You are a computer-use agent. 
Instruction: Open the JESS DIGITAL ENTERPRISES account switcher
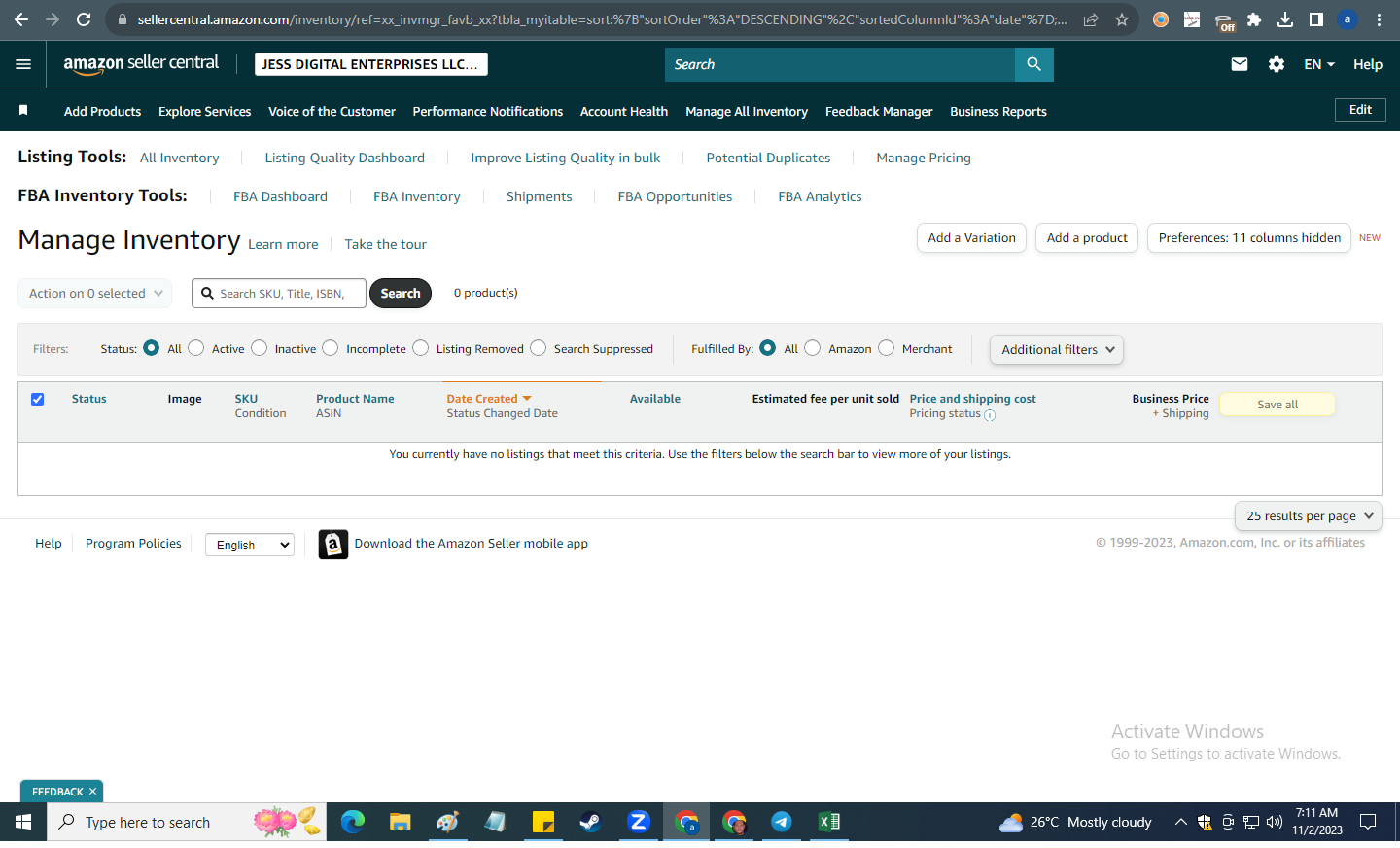pos(371,64)
